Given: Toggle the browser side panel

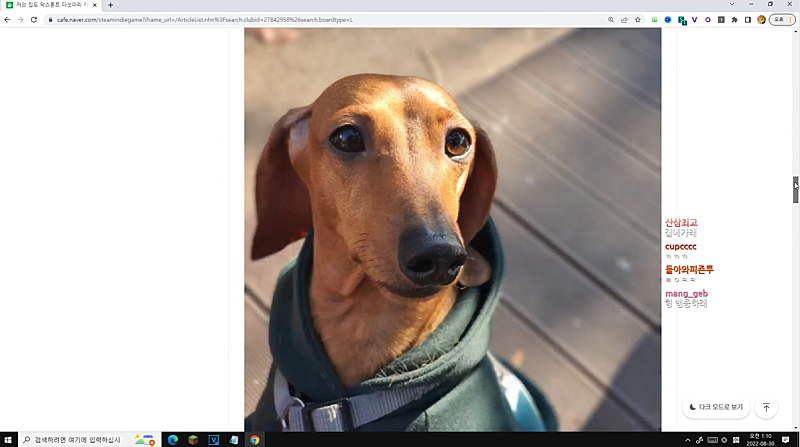Looking at the screenshot, I should pyautogui.click(x=747, y=20).
